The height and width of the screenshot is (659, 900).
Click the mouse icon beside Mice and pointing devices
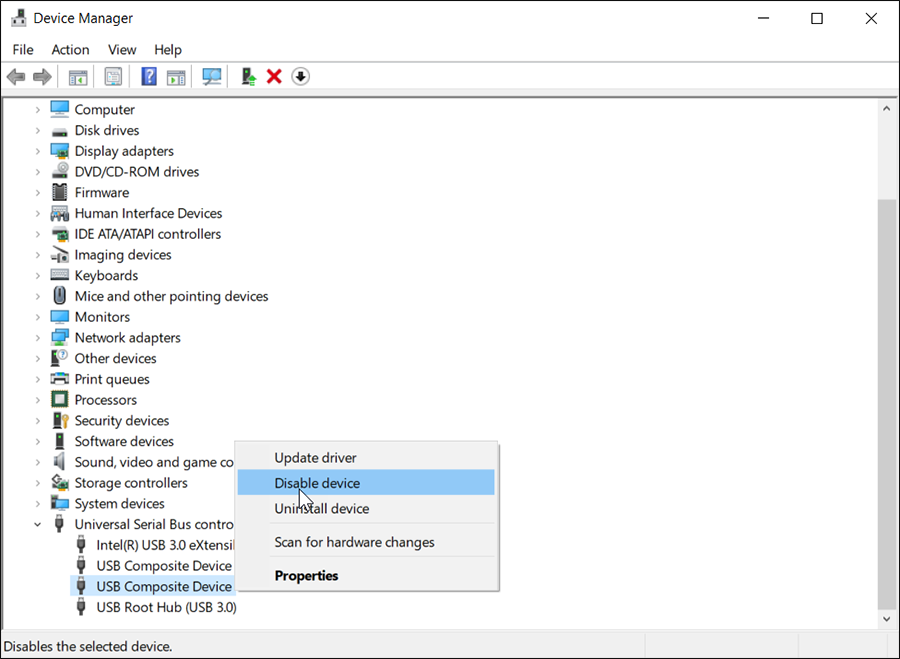point(60,296)
